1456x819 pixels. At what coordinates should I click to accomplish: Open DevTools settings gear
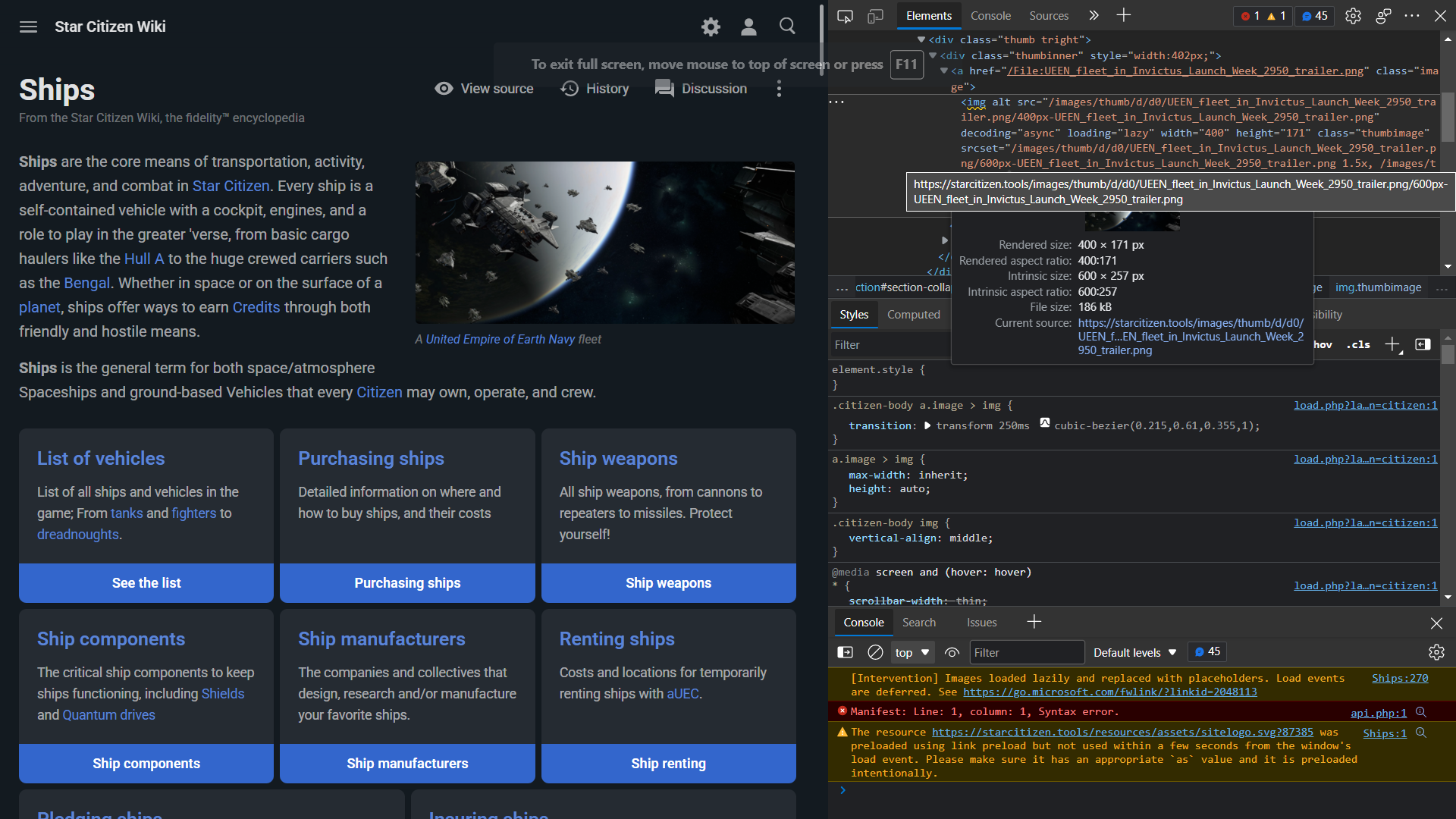tap(1353, 15)
